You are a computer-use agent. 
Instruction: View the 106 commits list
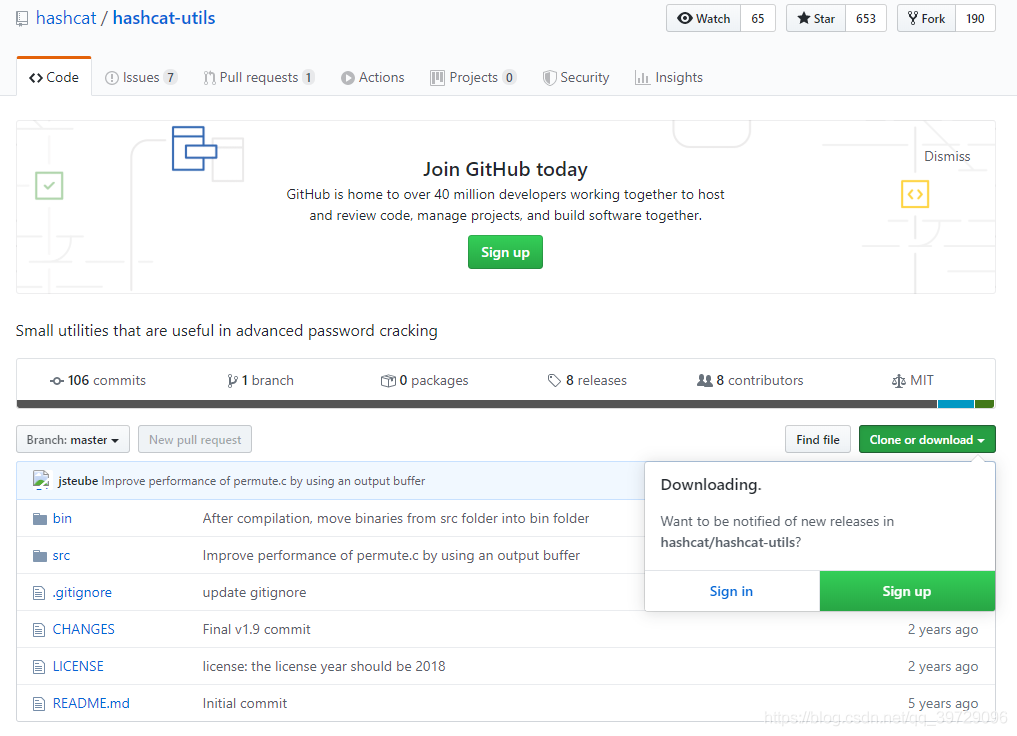coord(98,381)
